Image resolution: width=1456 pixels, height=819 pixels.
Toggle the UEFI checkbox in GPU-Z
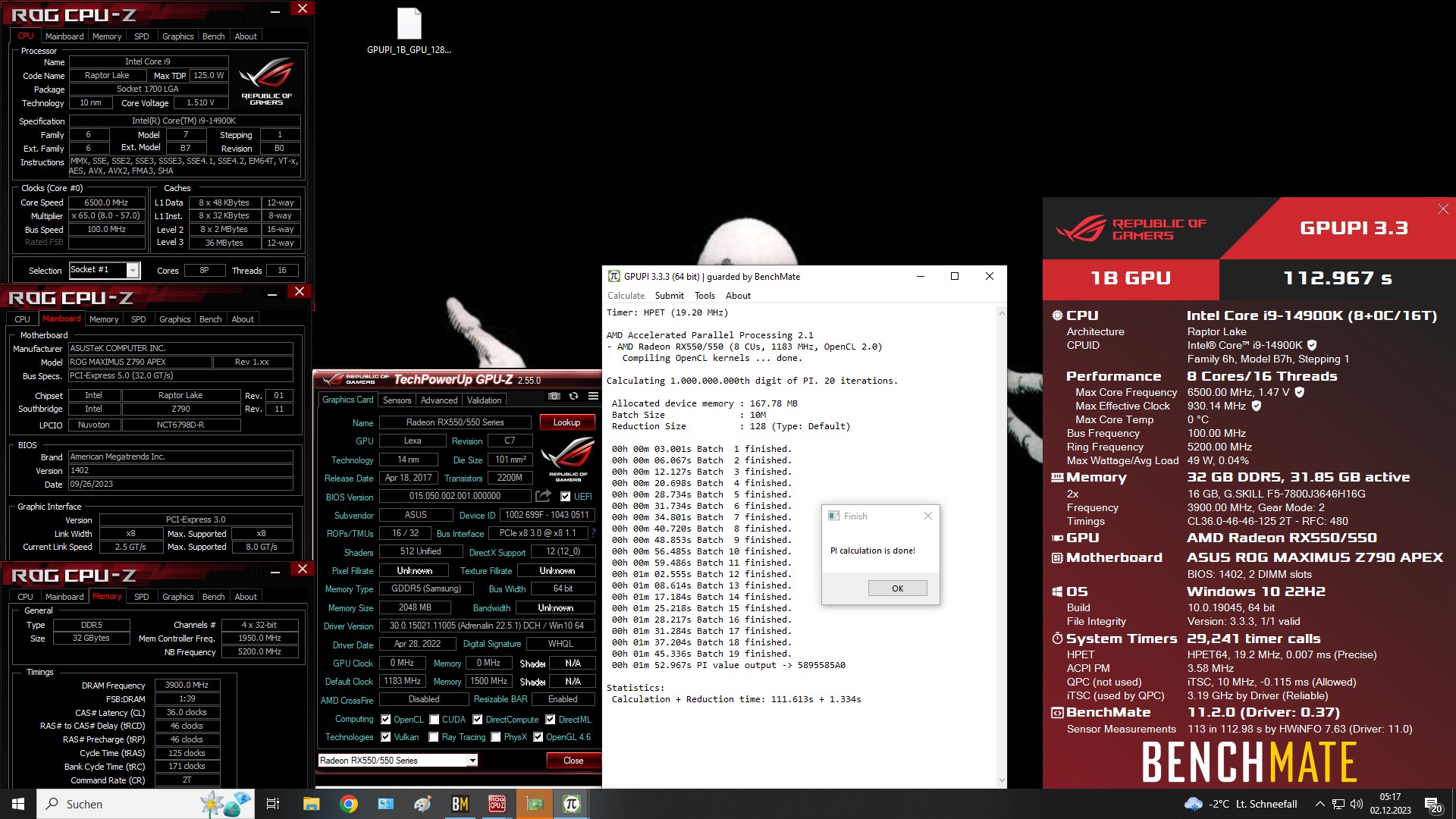(x=565, y=497)
